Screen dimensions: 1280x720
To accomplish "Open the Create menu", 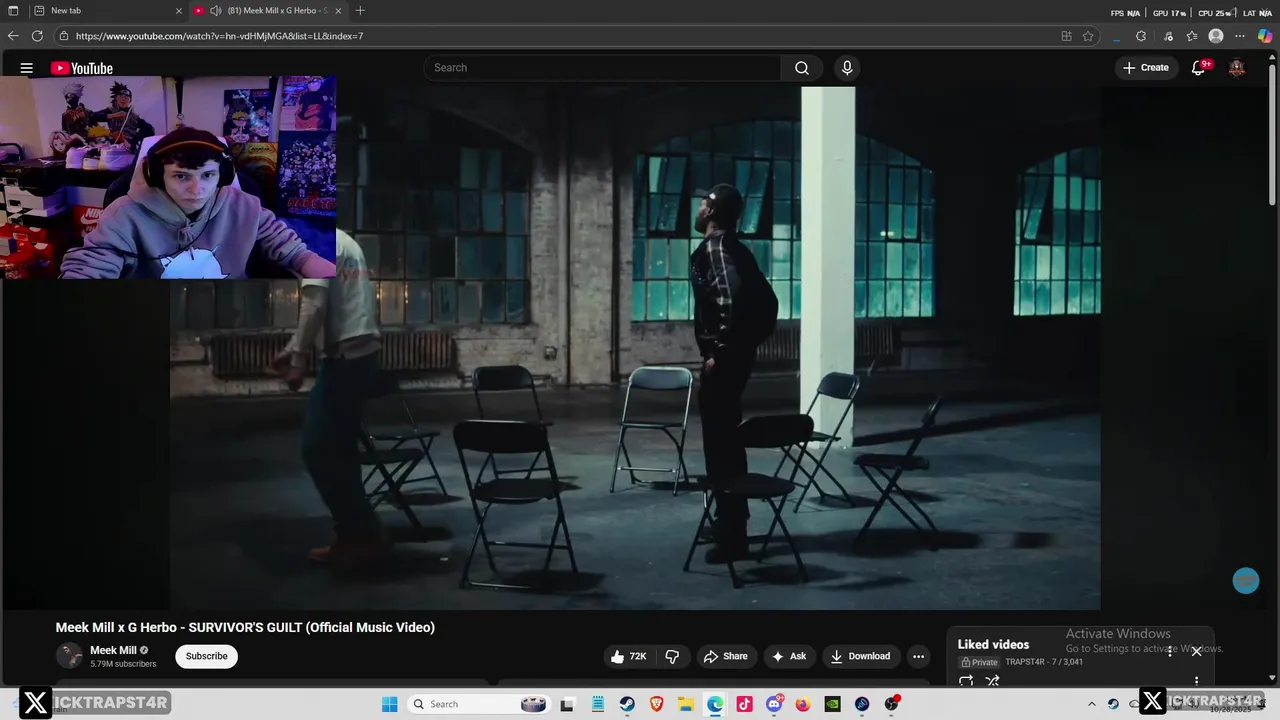I will point(1146,68).
